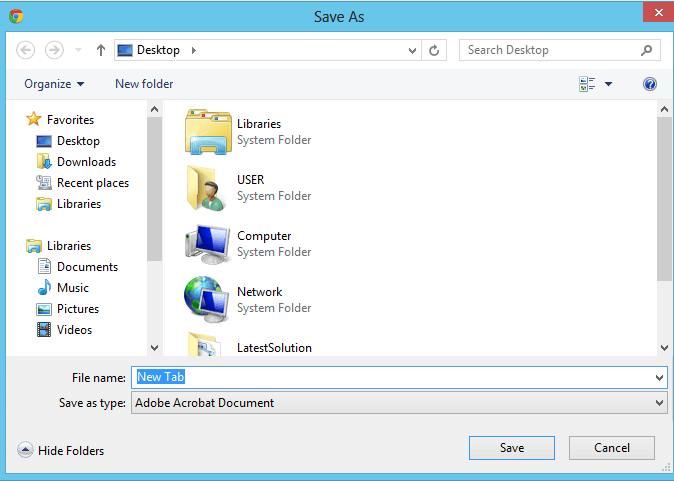Select Documents library

click(x=87, y=267)
